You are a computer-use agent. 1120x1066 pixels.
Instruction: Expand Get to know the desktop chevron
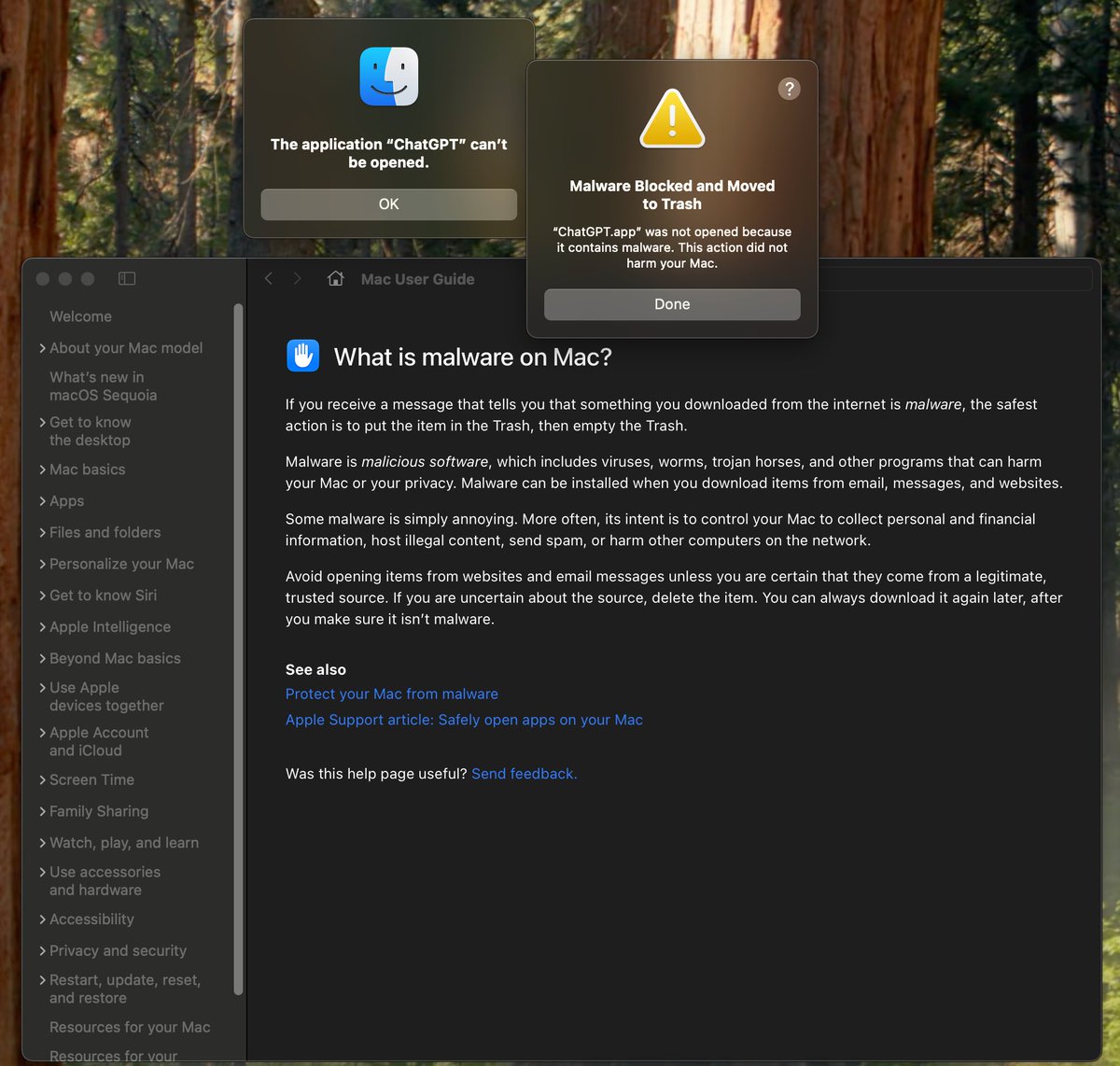[x=43, y=423]
